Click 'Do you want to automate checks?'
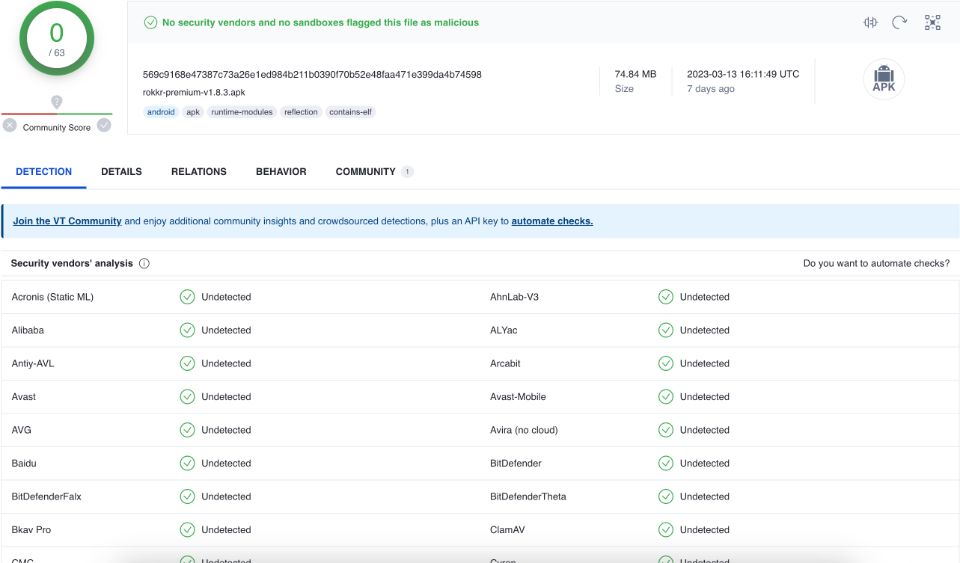This screenshot has width=960, height=563. (876, 263)
